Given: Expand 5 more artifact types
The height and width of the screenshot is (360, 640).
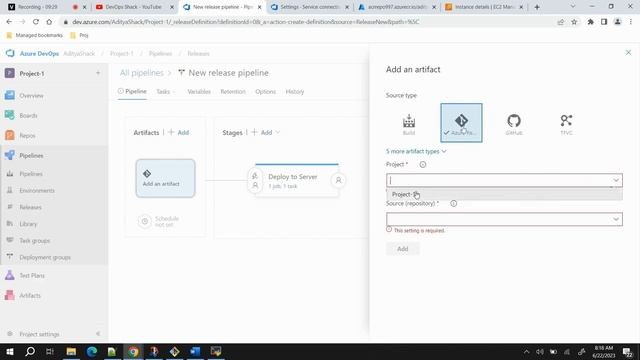Looking at the screenshot, I should [416, 151].
